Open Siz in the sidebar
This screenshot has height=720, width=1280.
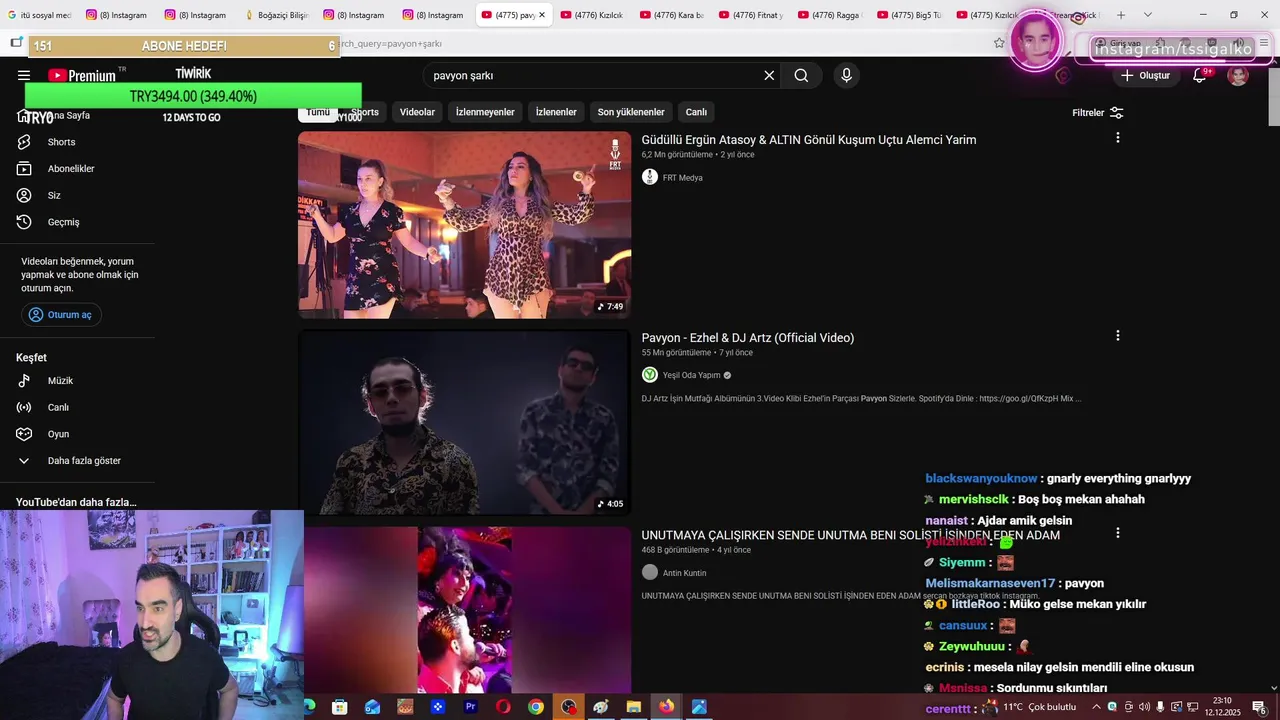54,195
